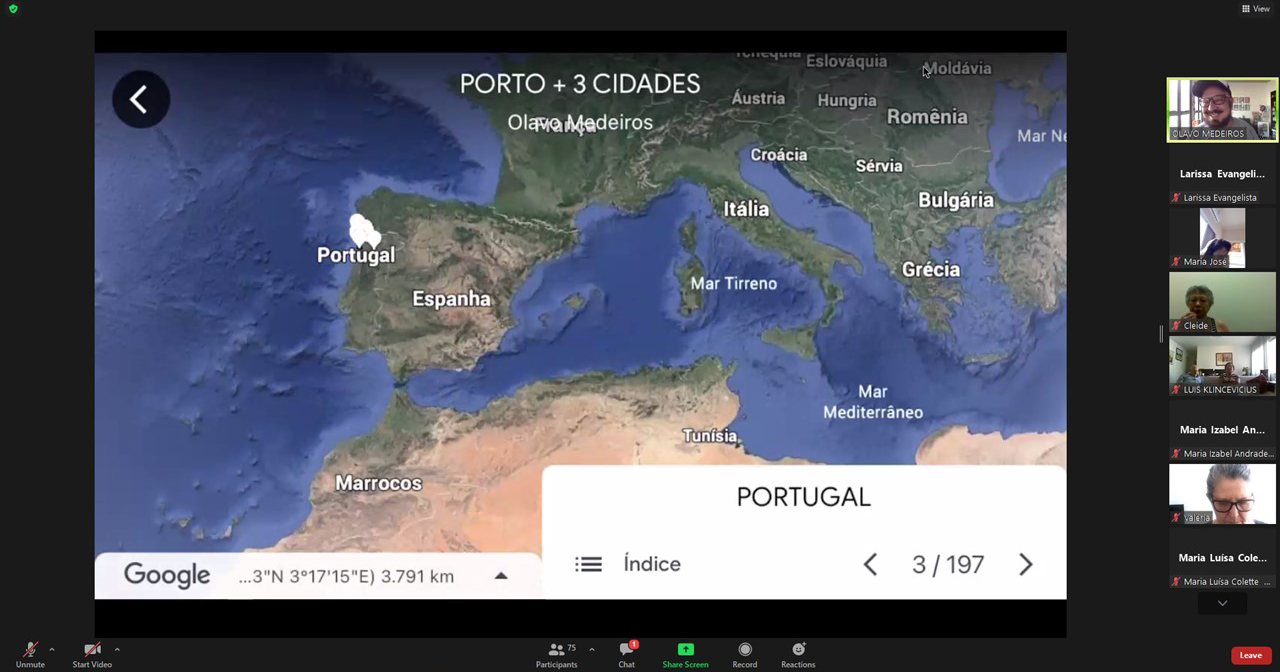1280x672 pixels.
Task: Open the Chat panel
Action: coord(626,650)
